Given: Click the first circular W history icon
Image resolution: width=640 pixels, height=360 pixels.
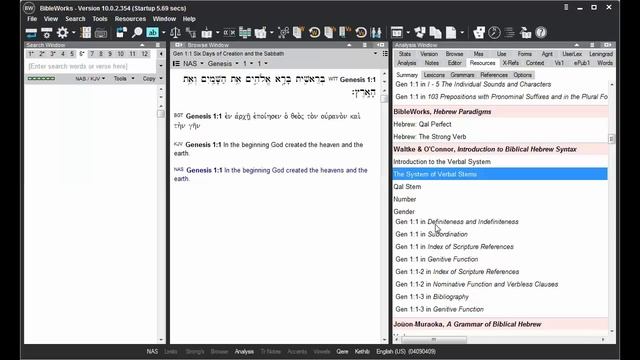Looking at the screenshot, I should click(x=314, y=32).
